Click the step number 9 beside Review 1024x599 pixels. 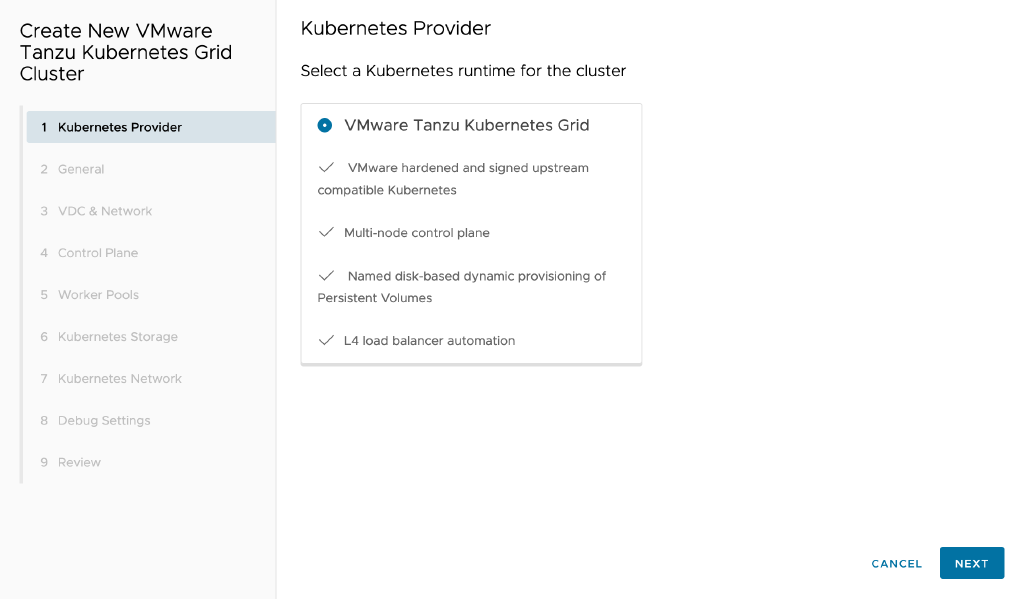click(43, 461)
